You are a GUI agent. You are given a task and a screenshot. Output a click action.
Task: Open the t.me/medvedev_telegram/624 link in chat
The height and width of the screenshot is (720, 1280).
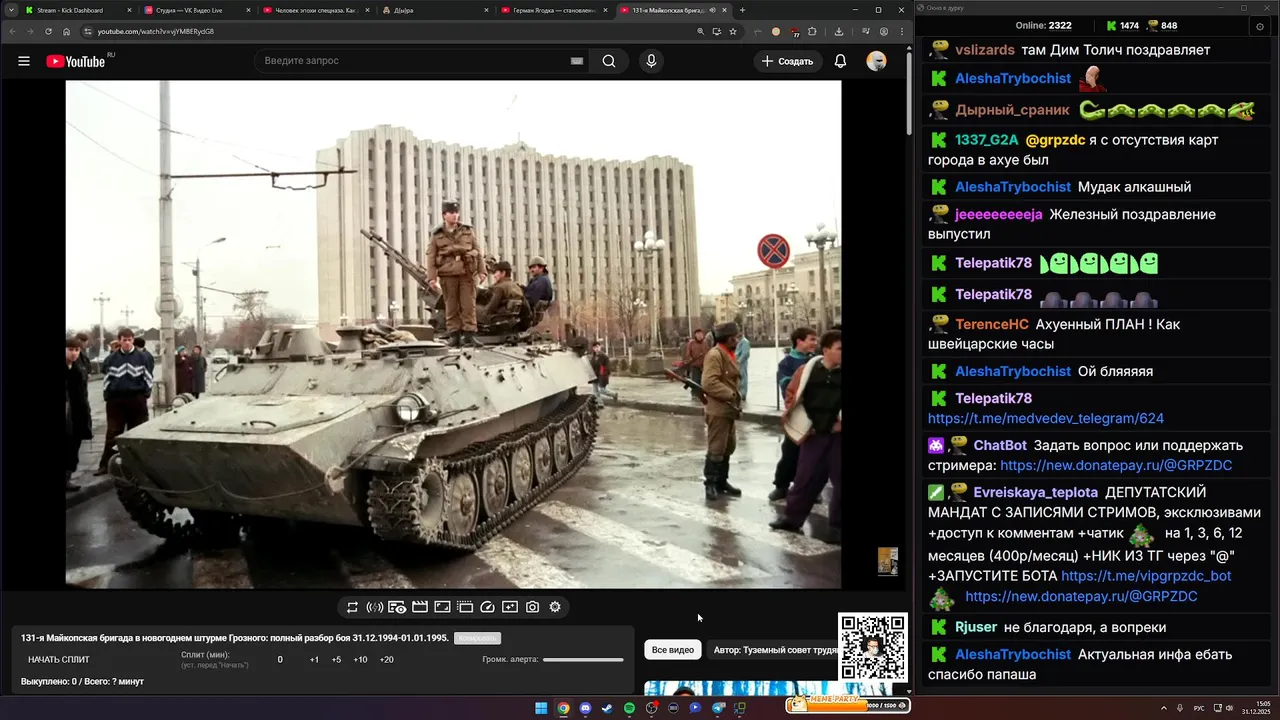click(1046, 418)
